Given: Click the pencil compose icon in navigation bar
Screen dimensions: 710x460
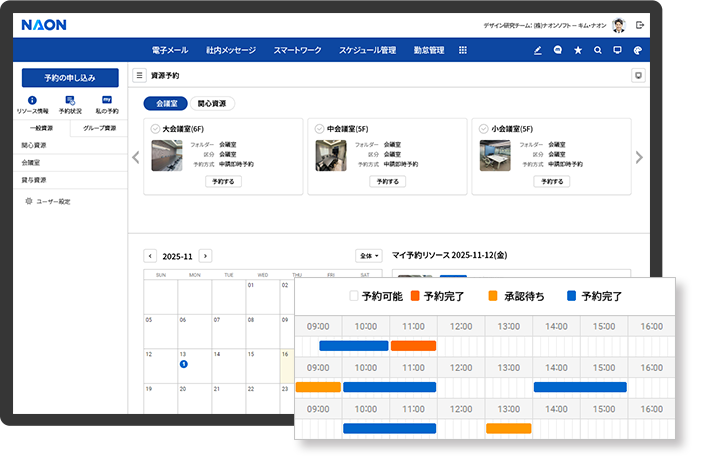Looking at the screenshot, I should 538,50.
